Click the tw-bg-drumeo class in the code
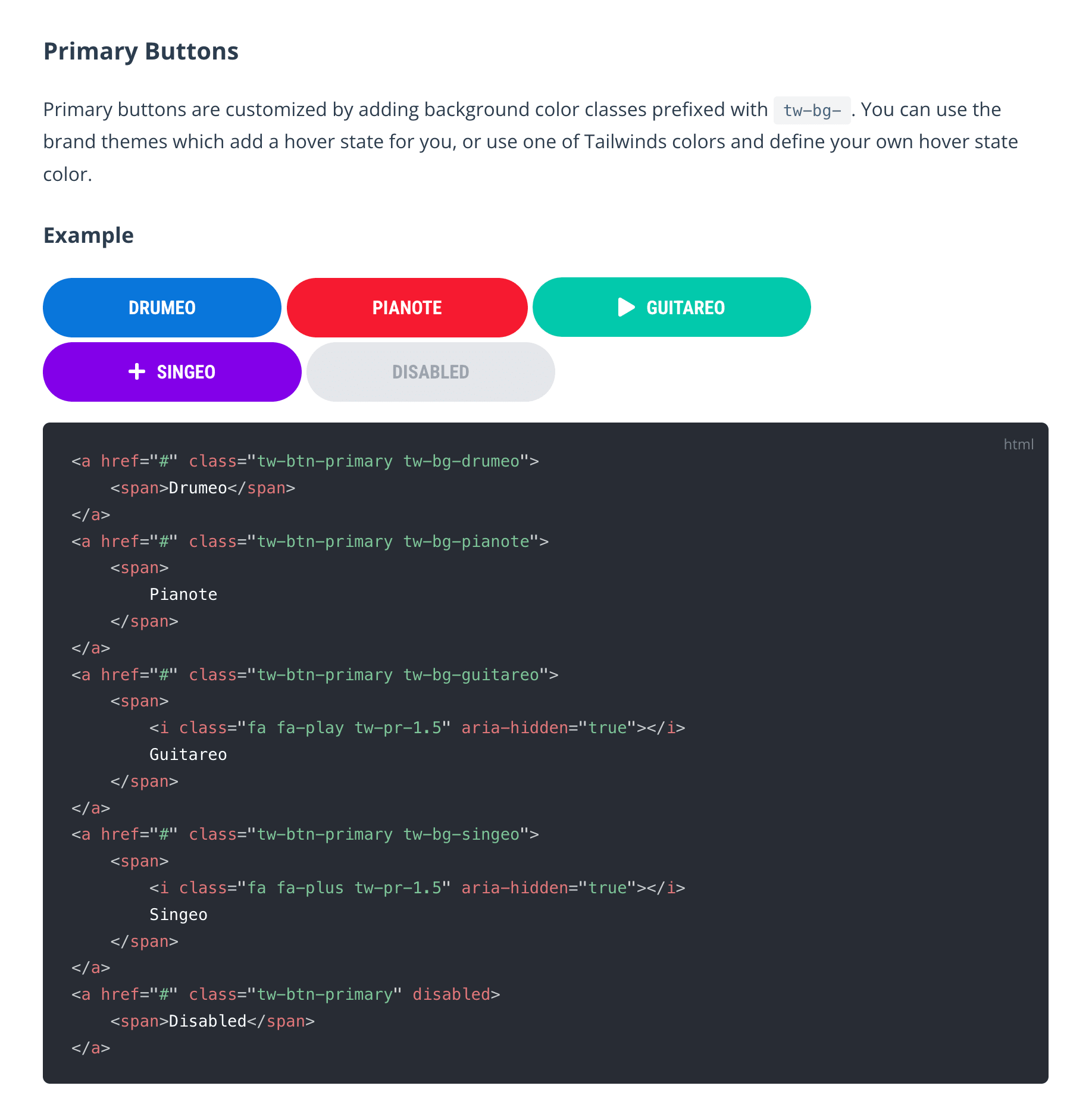 pos(462,461)
